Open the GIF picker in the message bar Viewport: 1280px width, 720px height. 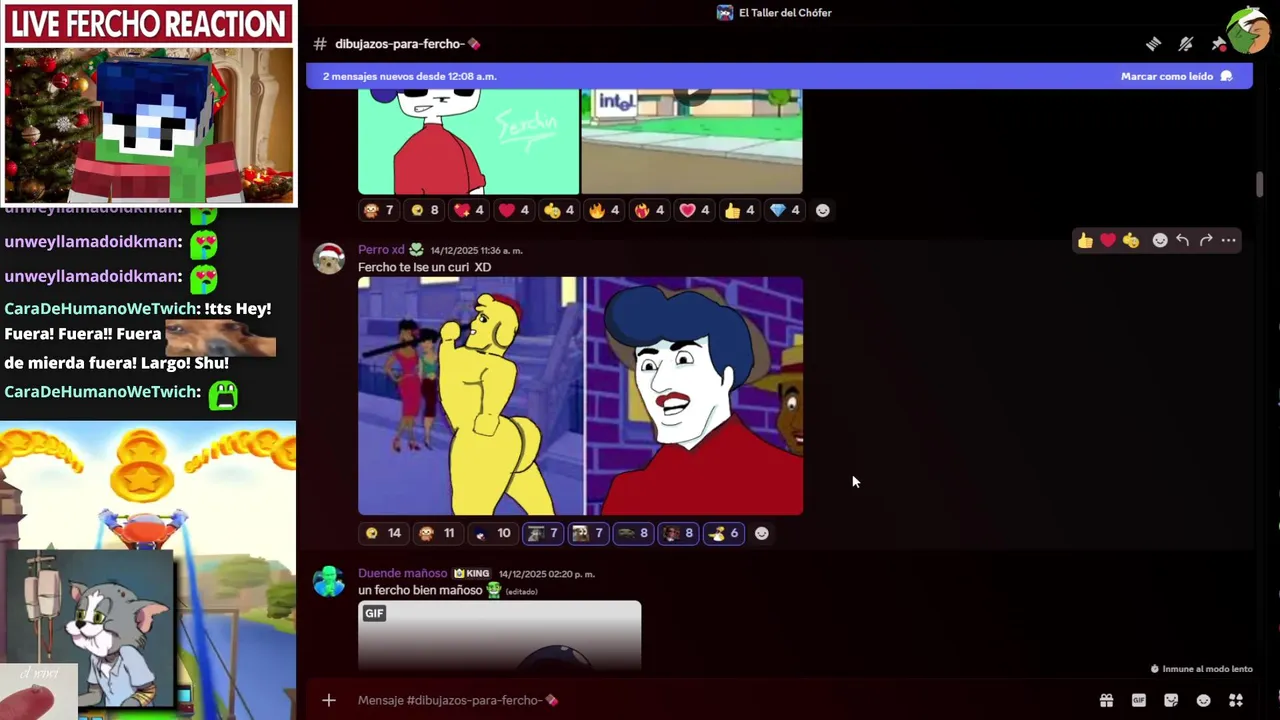[1138, 700]
